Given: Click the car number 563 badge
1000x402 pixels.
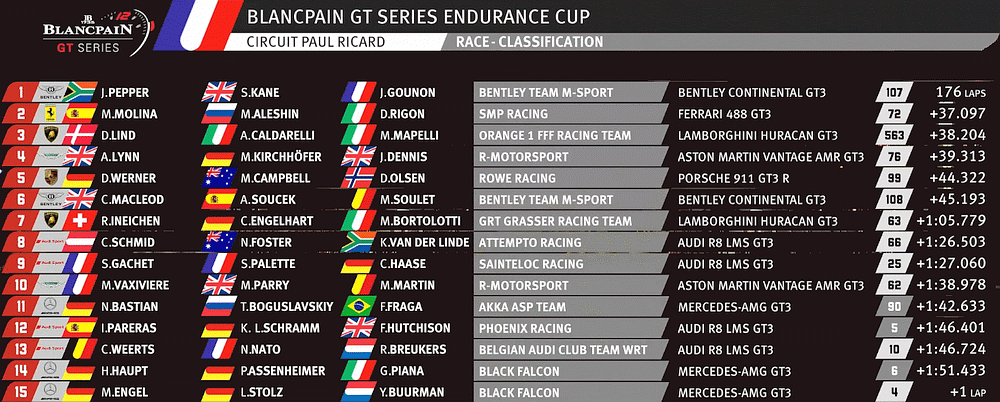Looking at the screenshot, I should click(x=894, y=135).
